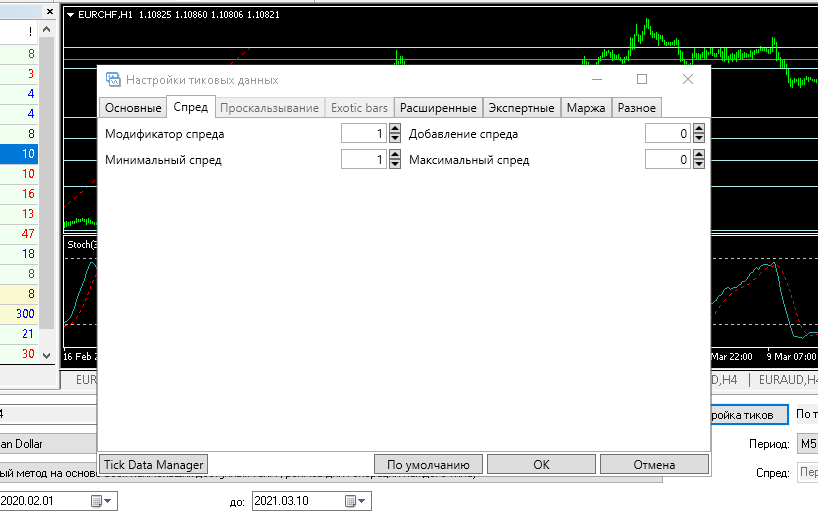Switch to the Маржа tab
This screenshot has height=514, width=818.
[x=586, y=108]
